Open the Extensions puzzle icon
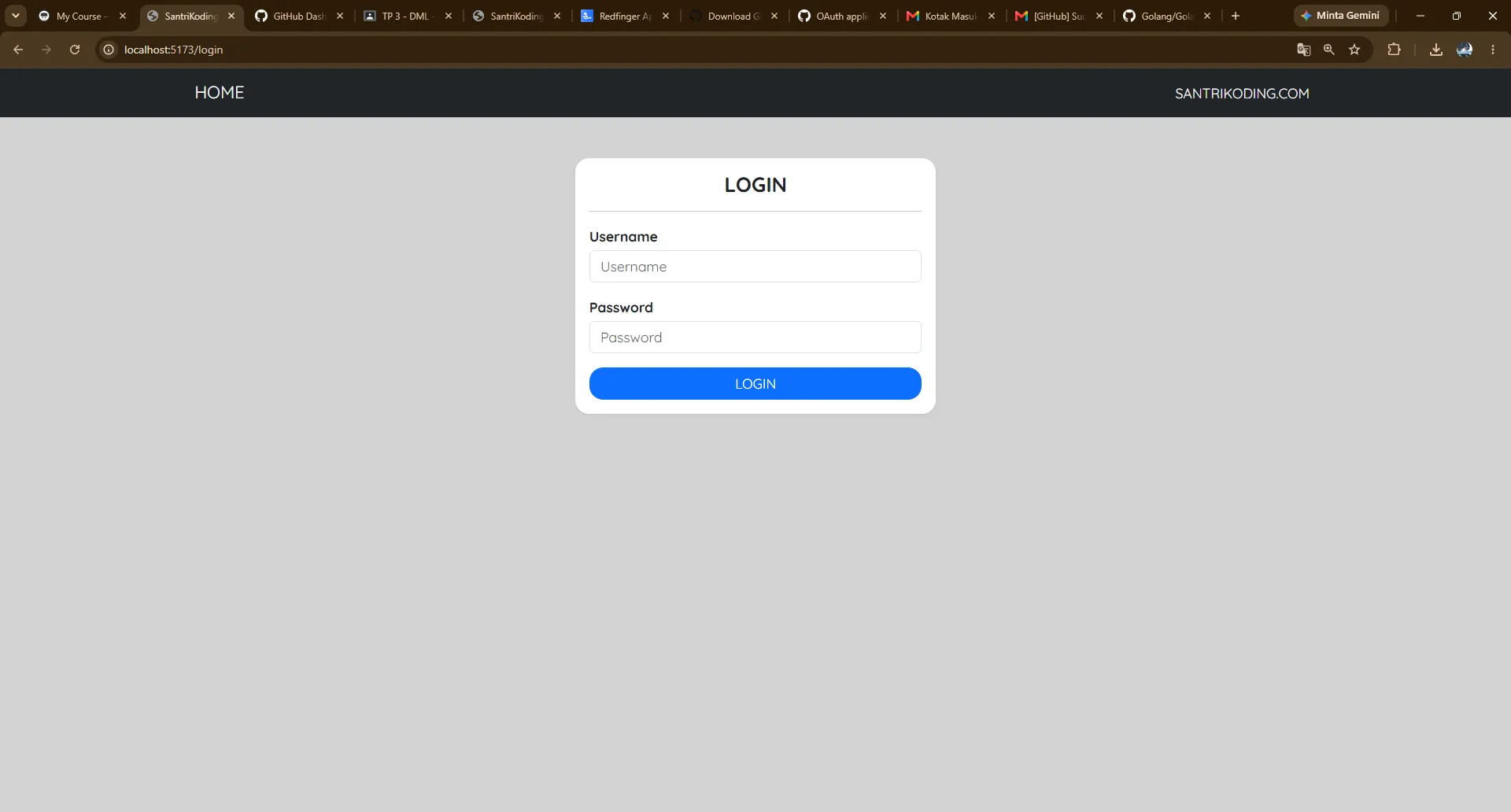 point(1394,50)
